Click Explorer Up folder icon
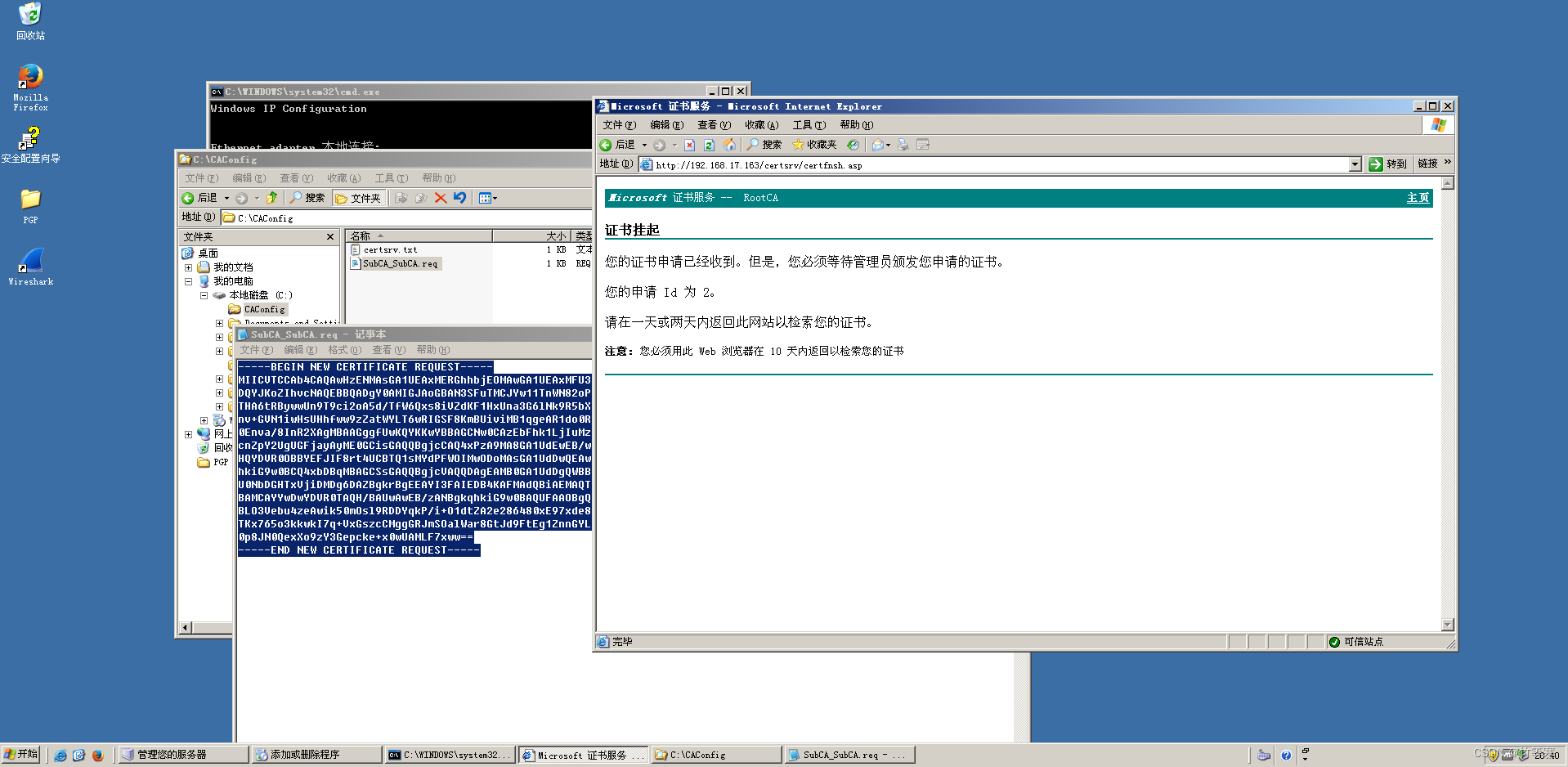Screen dimensions: 1568x767 point(272,198)
